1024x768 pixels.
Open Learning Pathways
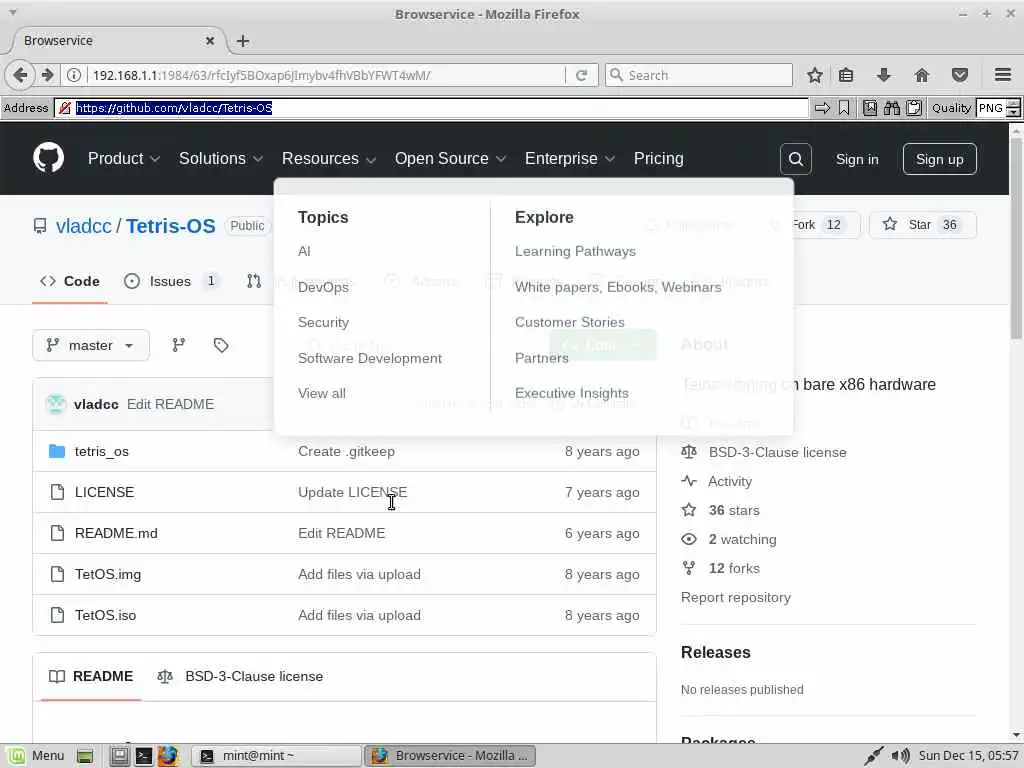click(575, 251)
